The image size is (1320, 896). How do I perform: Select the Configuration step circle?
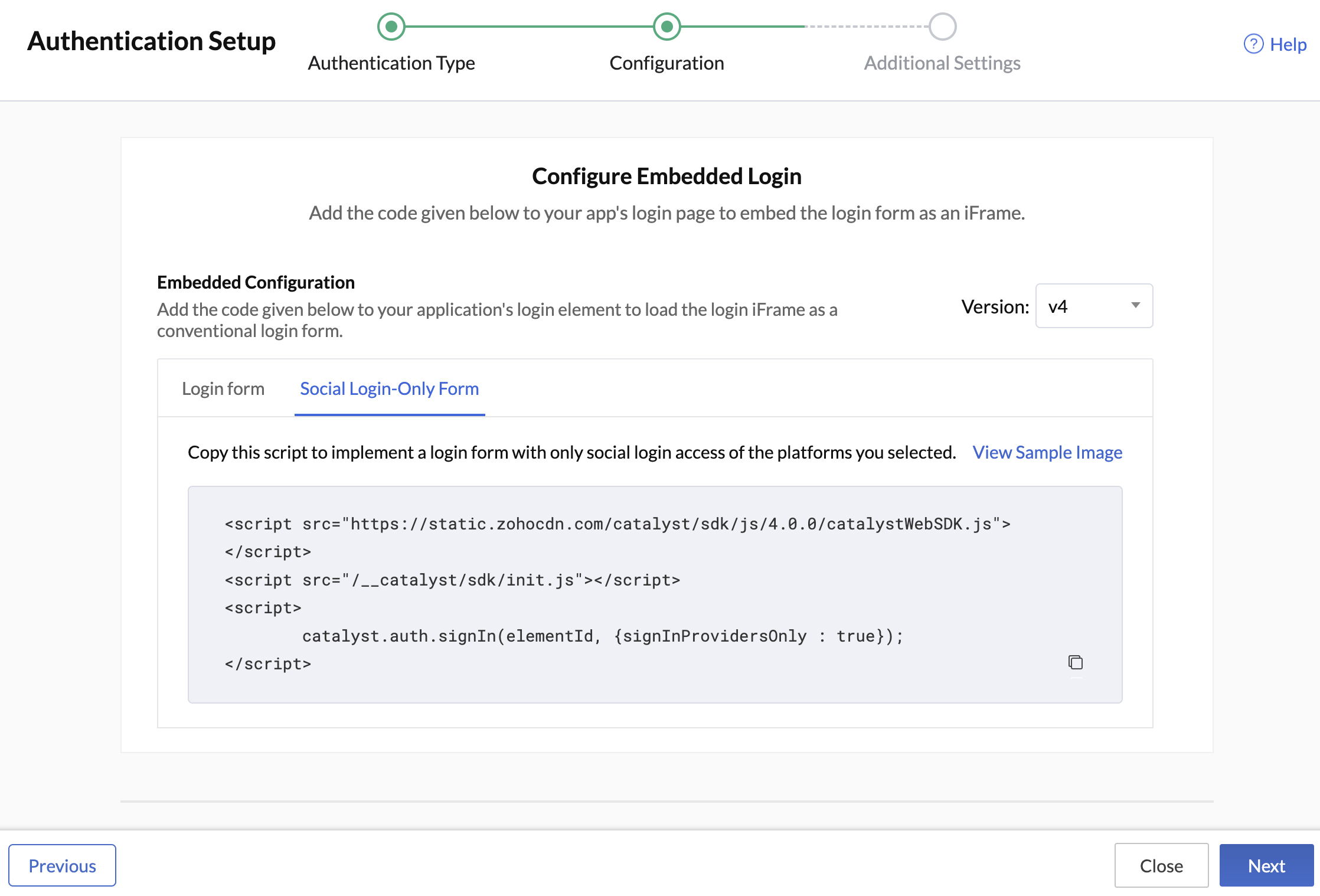pos(666,26)
